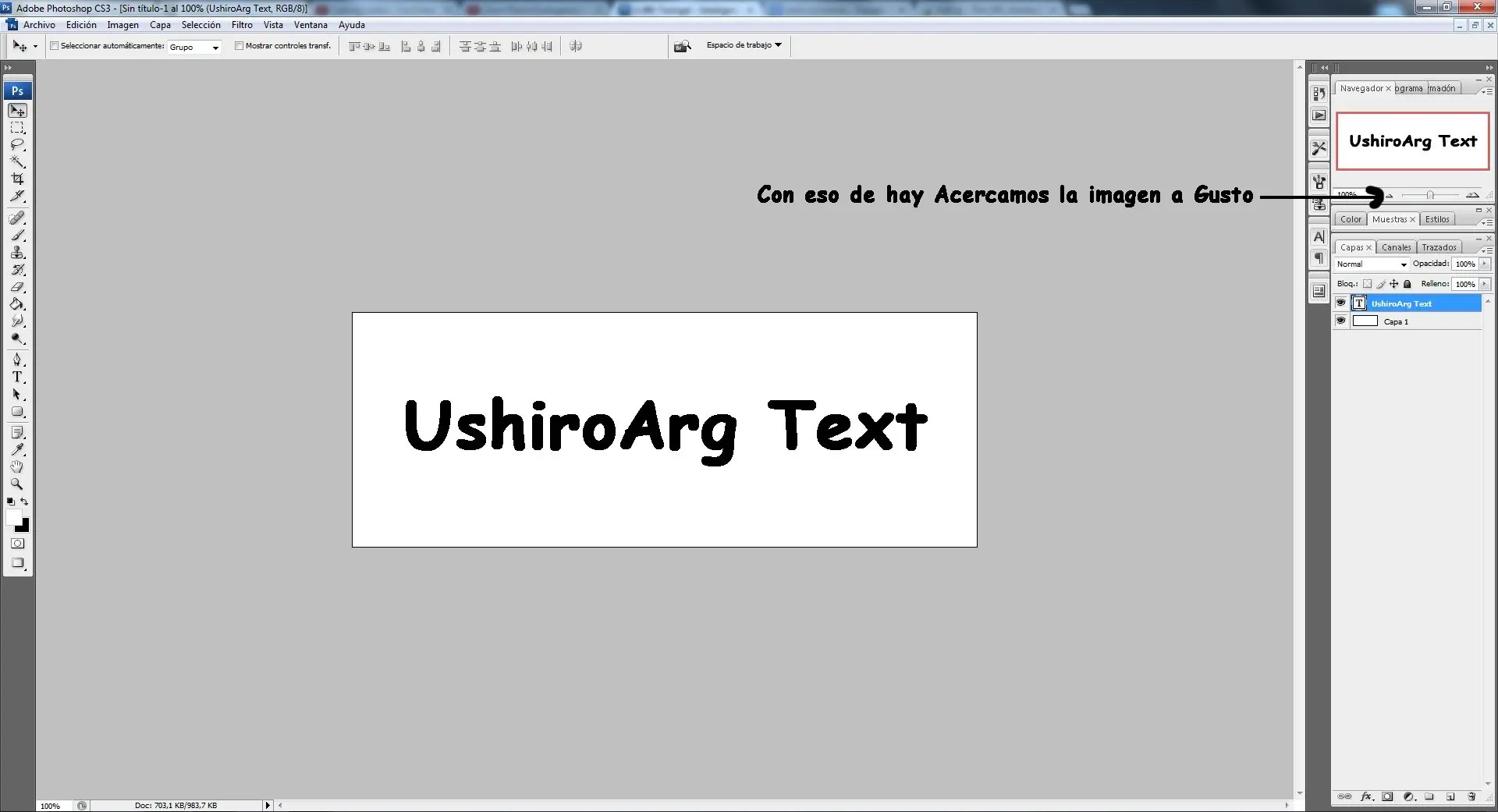Image resolution: width=1498 pixels, height=812 pixels.
Task: Toggle Quick Mask mode
Action: [17, 544]
